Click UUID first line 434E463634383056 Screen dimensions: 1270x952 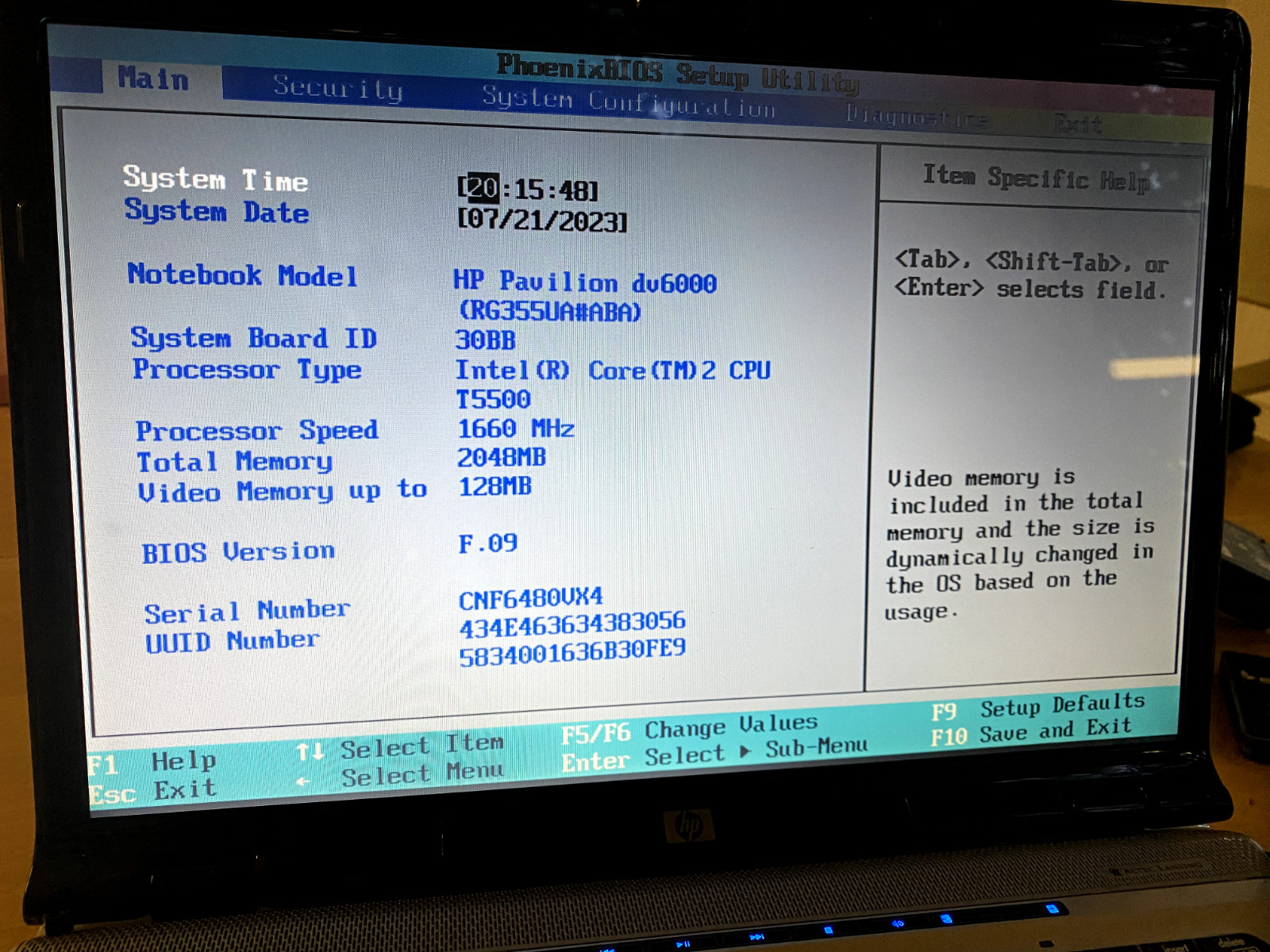tap(572, 625)
